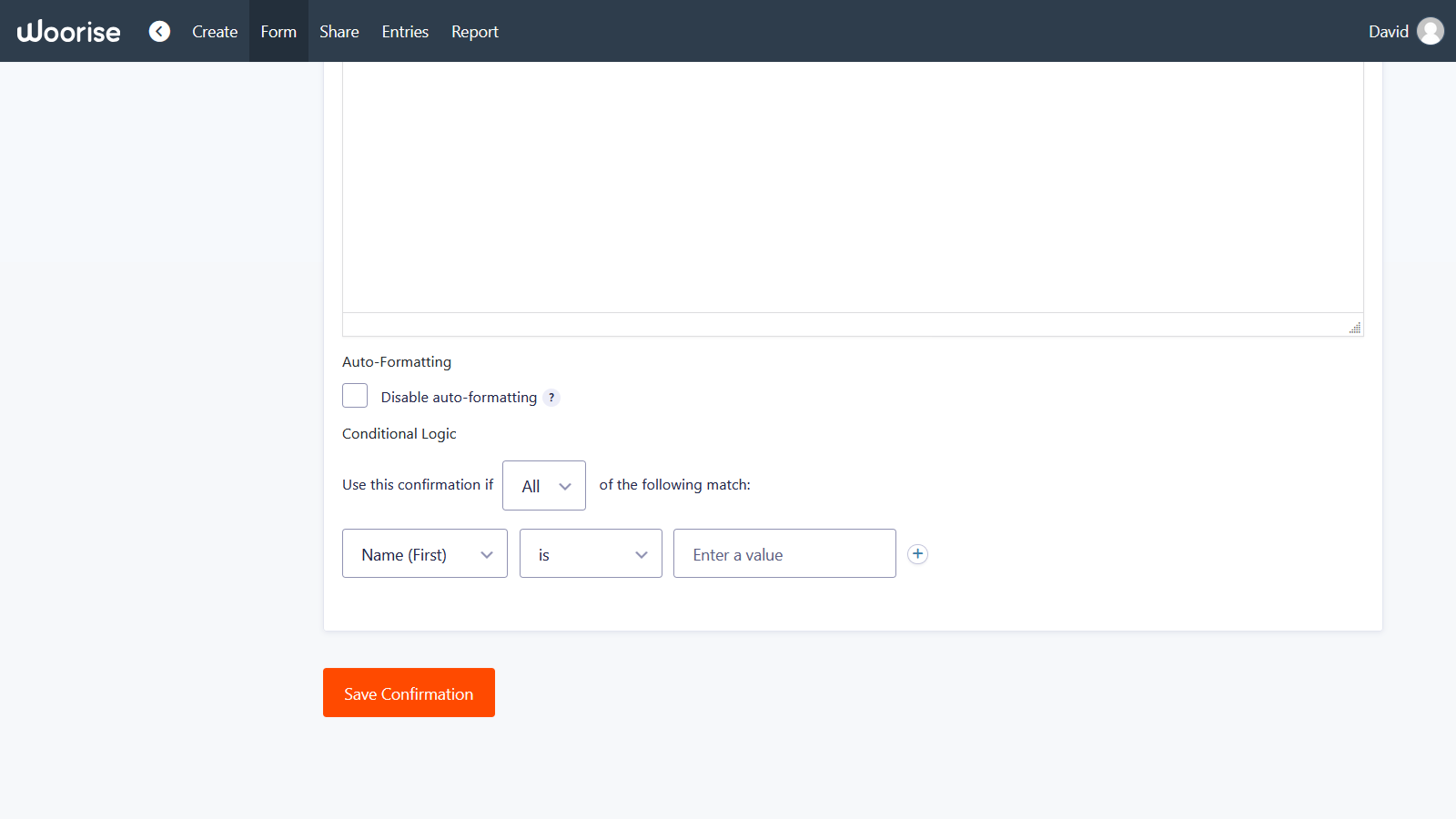Screen dimensions: 1456x819
Task: Select the Form tab
Action: click(x=278, y=31)
